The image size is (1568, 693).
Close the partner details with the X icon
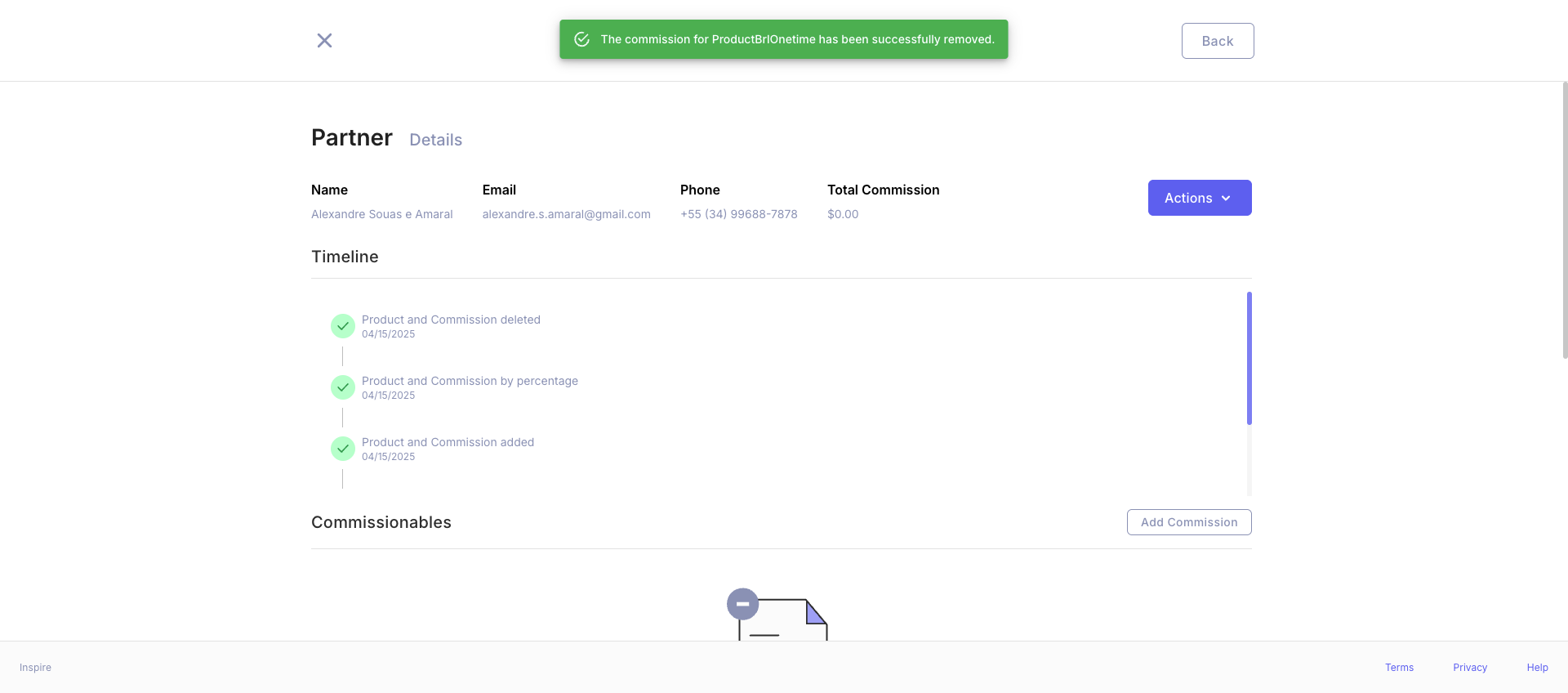pyautogui.click(x=324, y=40)
